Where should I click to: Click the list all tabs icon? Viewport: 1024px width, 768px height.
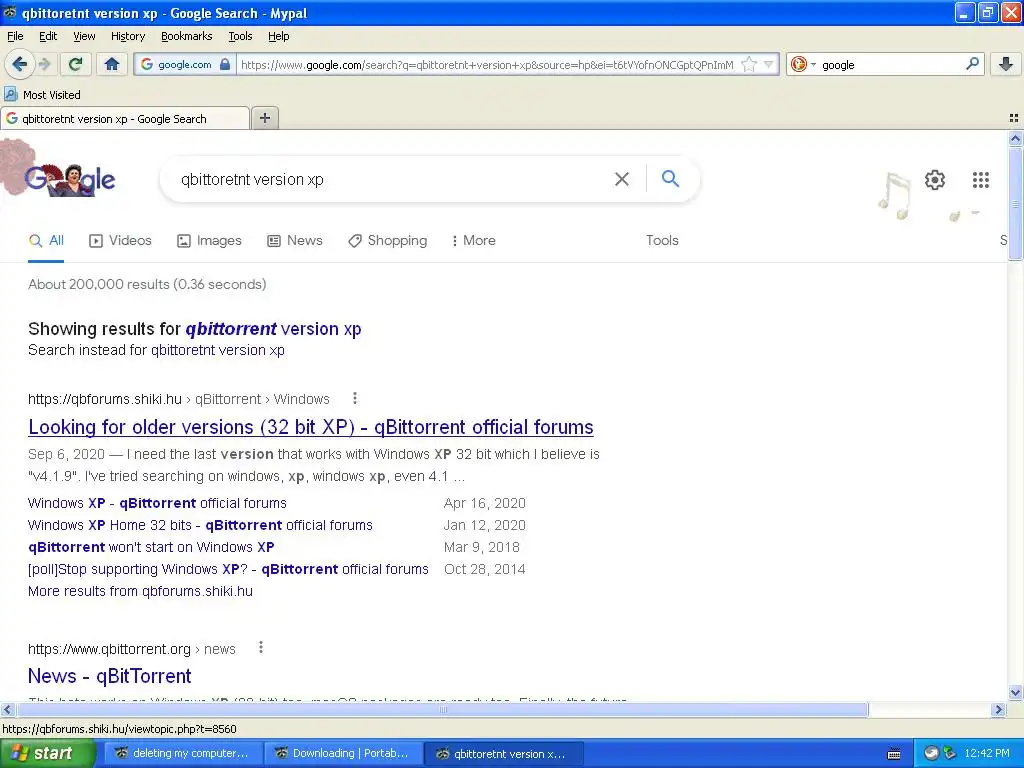click(1014, 118)
